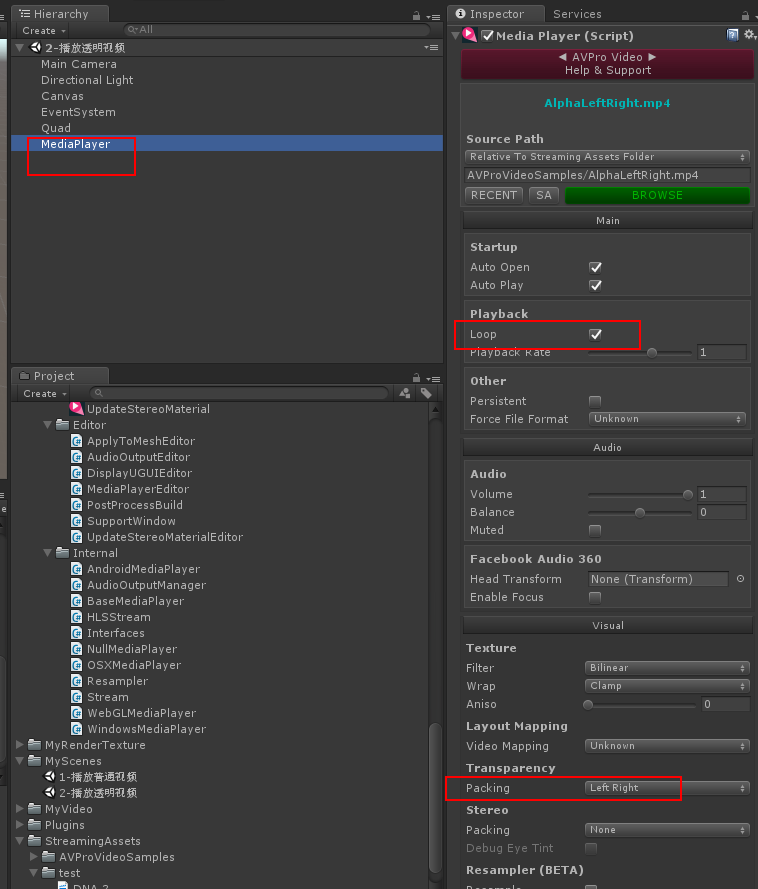Toggle the Loop playback checkbox

tap(595, 333)
